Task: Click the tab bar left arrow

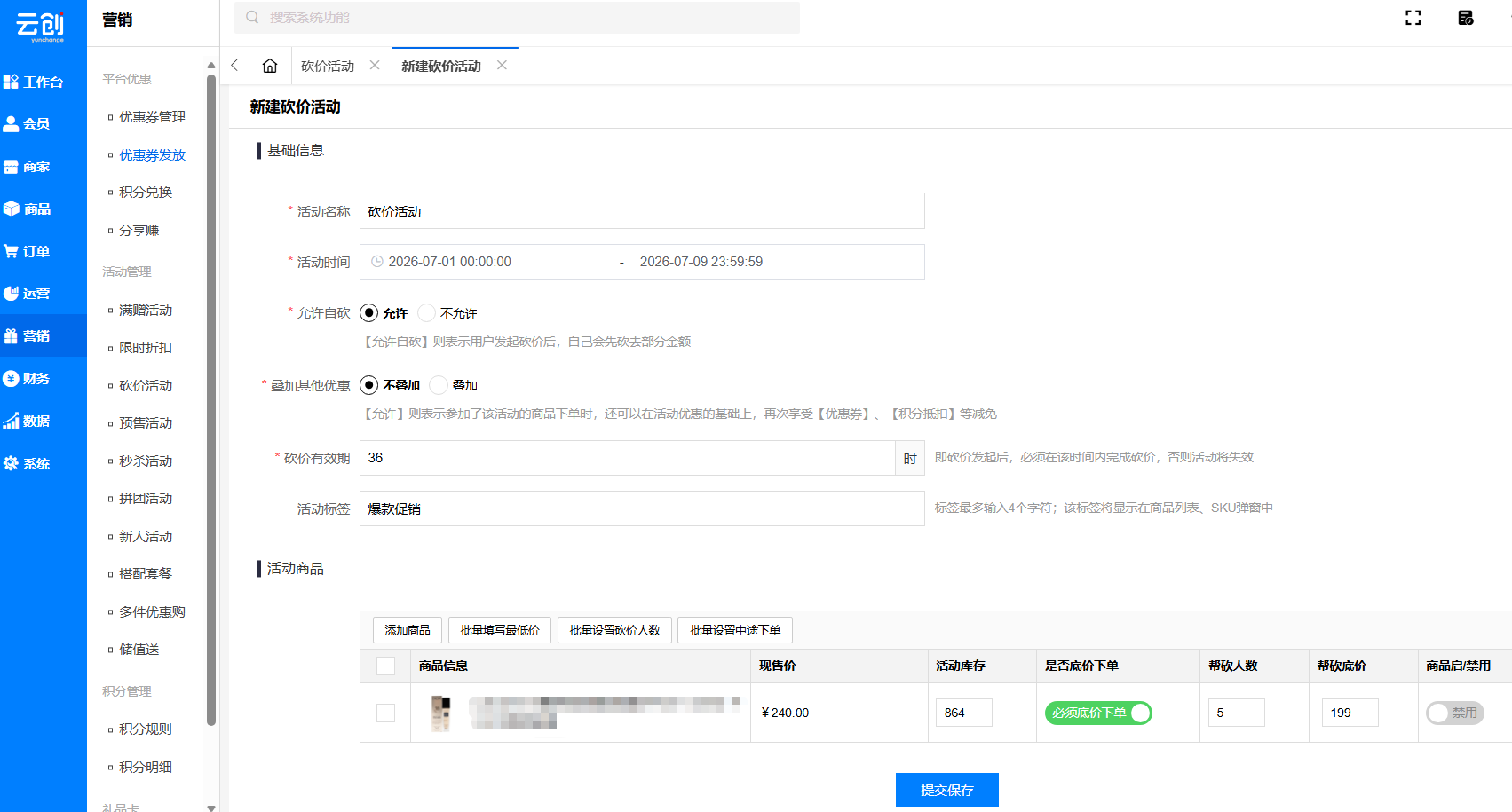Action: [x=234, y=66]
